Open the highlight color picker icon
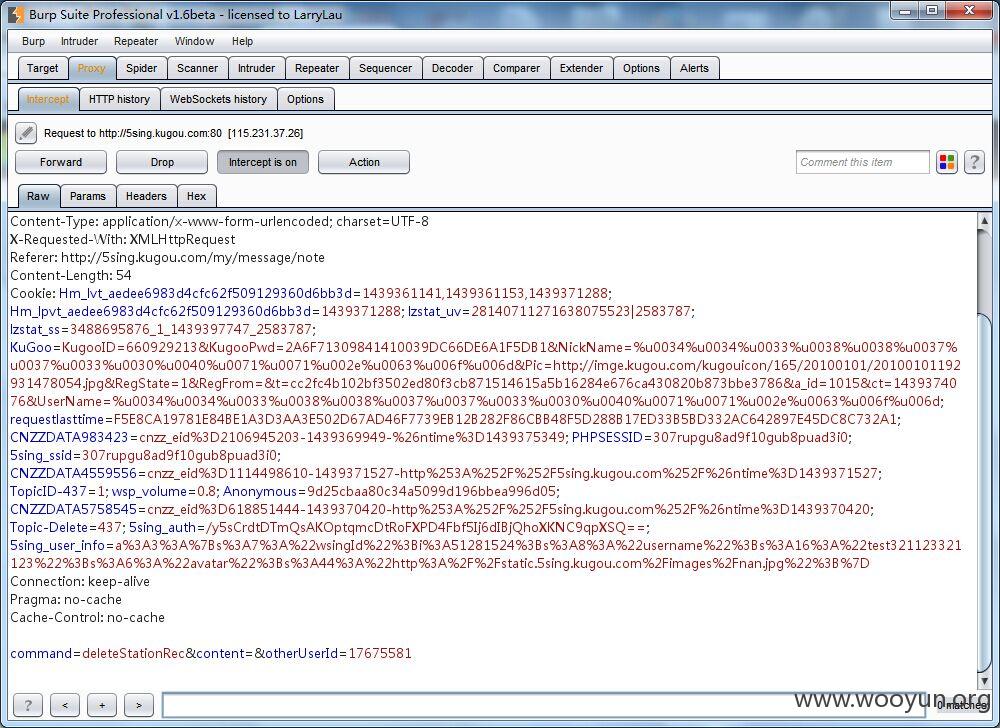This screenshot has width=1000, height=728. [947, 162]
